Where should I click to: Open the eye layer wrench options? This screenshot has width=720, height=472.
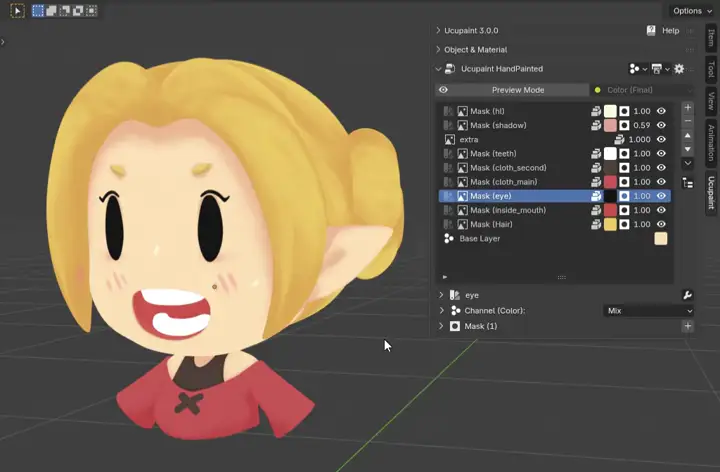(x=687, y=295)
